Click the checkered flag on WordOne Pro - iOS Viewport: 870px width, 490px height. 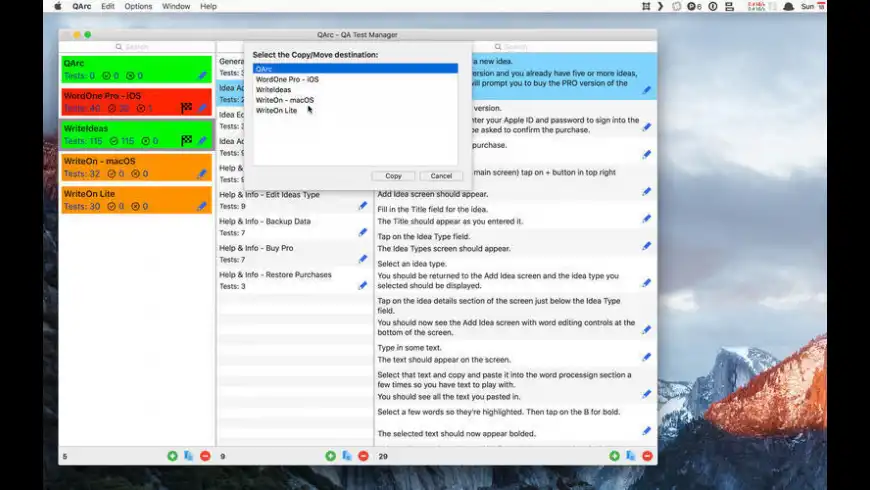coord(186,108)
